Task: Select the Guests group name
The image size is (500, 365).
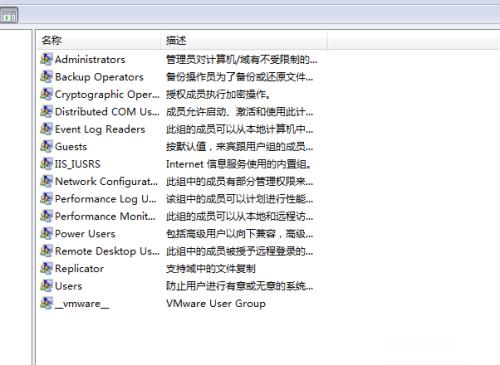Action: pos(71,146)
